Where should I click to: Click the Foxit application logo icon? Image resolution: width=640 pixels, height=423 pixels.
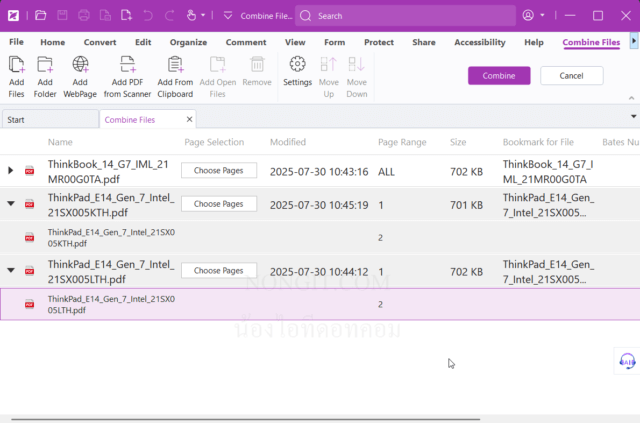tap(13, 16)
